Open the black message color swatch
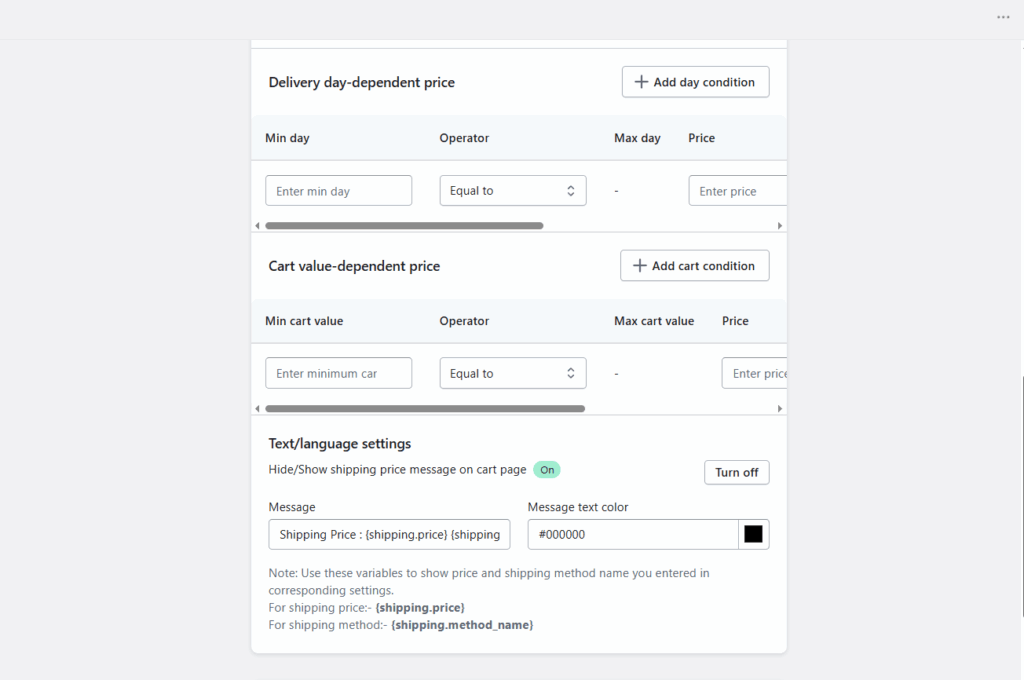 (753, 534)
